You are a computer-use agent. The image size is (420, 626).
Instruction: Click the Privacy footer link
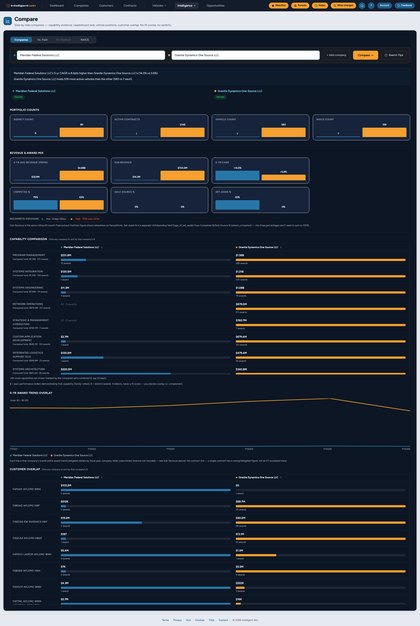coord(177,620)
